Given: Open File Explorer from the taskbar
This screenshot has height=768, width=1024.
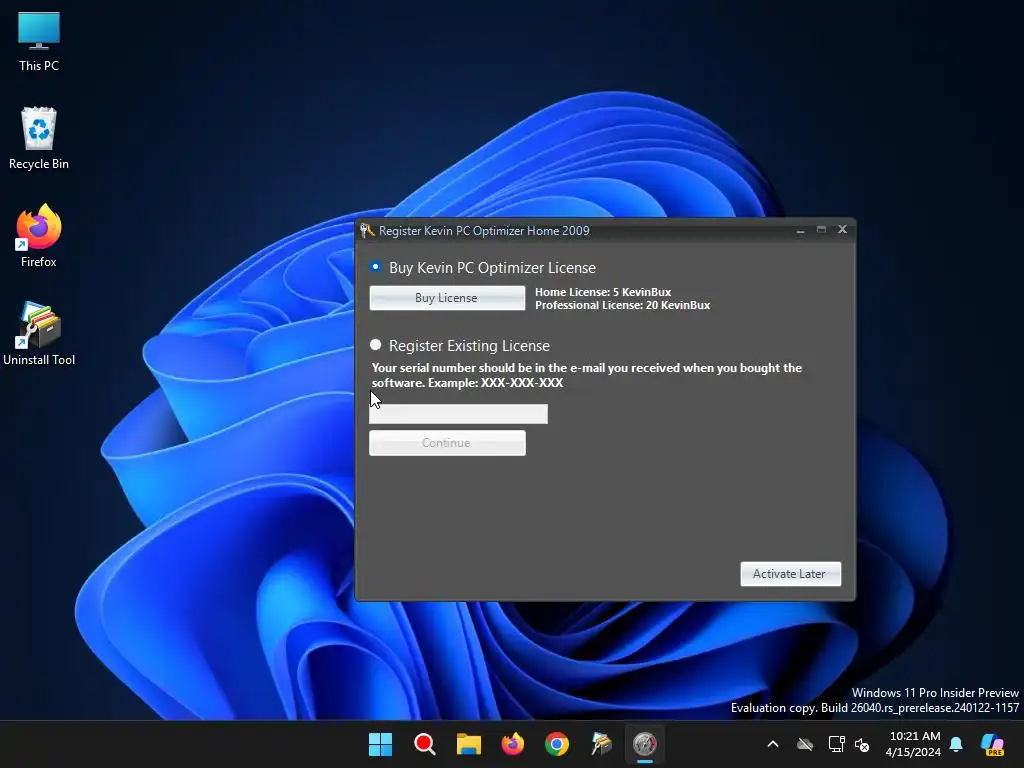Looking at the screenshot, I should click(468, 744).
